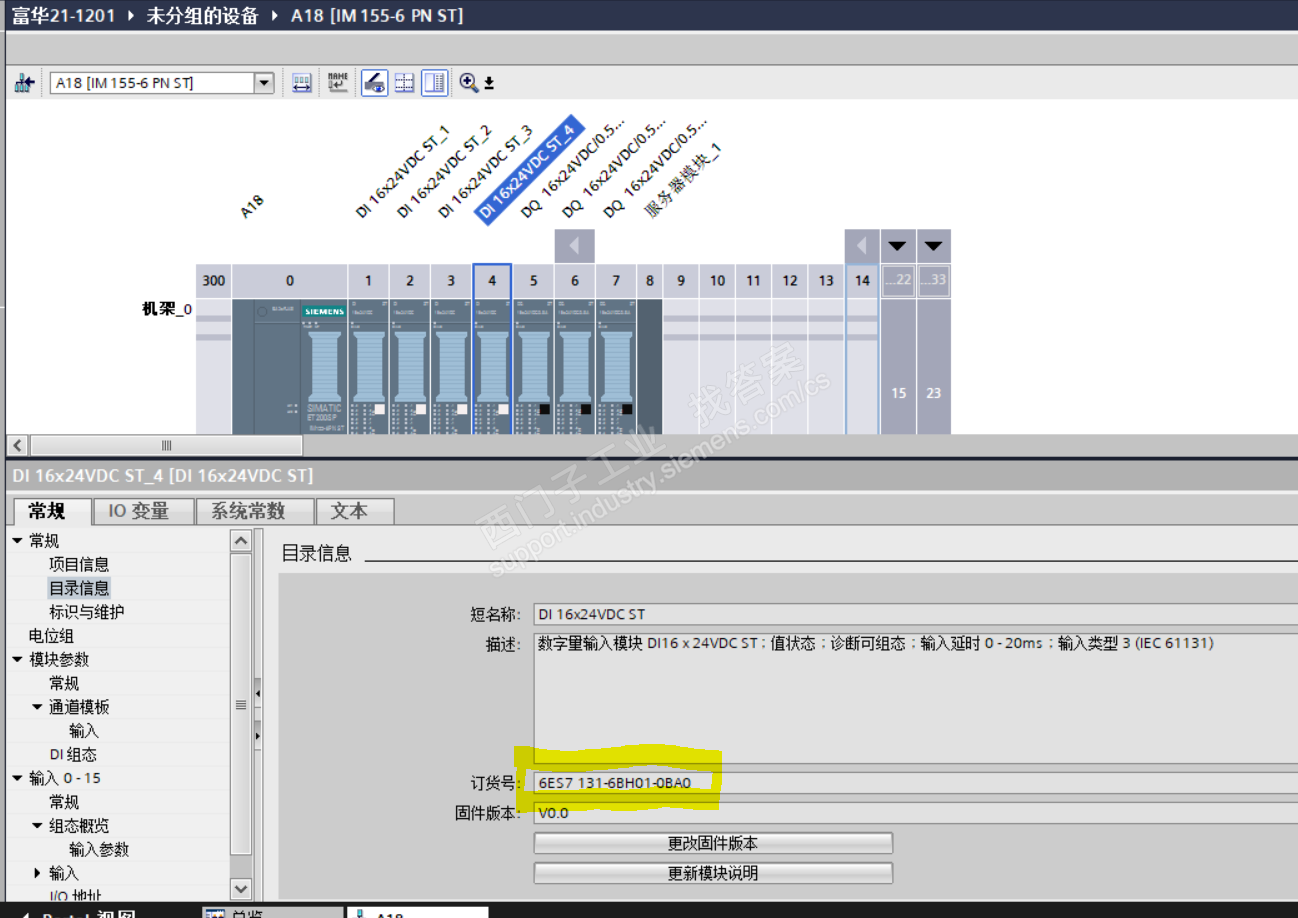The width and height of the screenshot is (1298, 918).
Task: Click the DI 16x24VDC ST_1 module label
Action: [403, 172]
